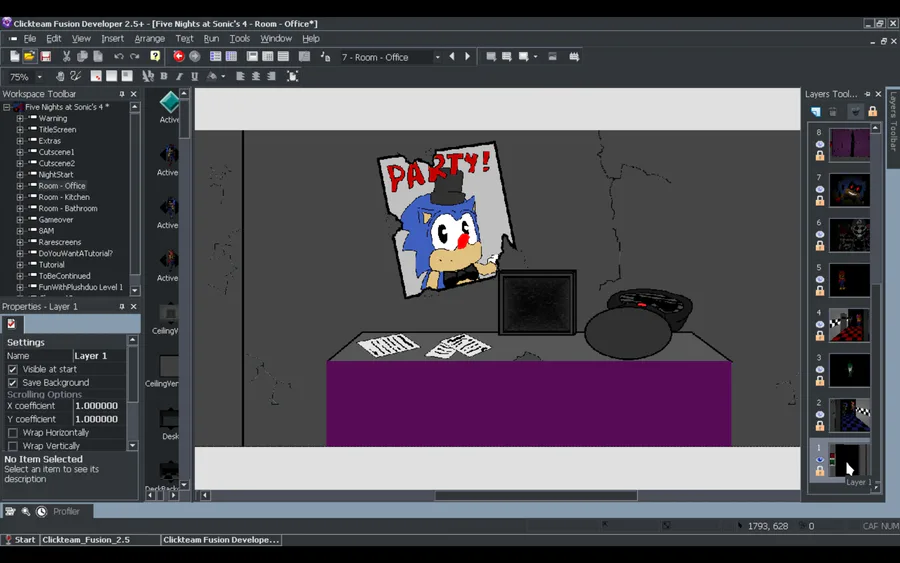Viewport: 900px width, 563px height.
Task: Click the New layer icon
Action: (816, 111)
